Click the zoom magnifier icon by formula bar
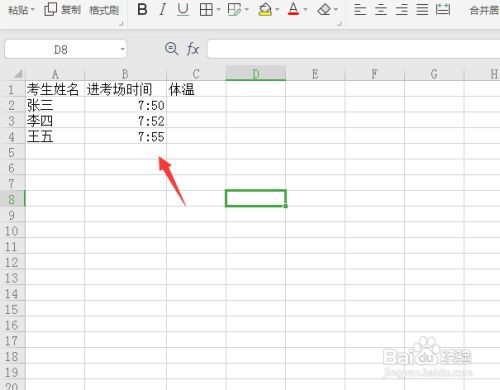This screenshot has height=390, width=500. 172,49
